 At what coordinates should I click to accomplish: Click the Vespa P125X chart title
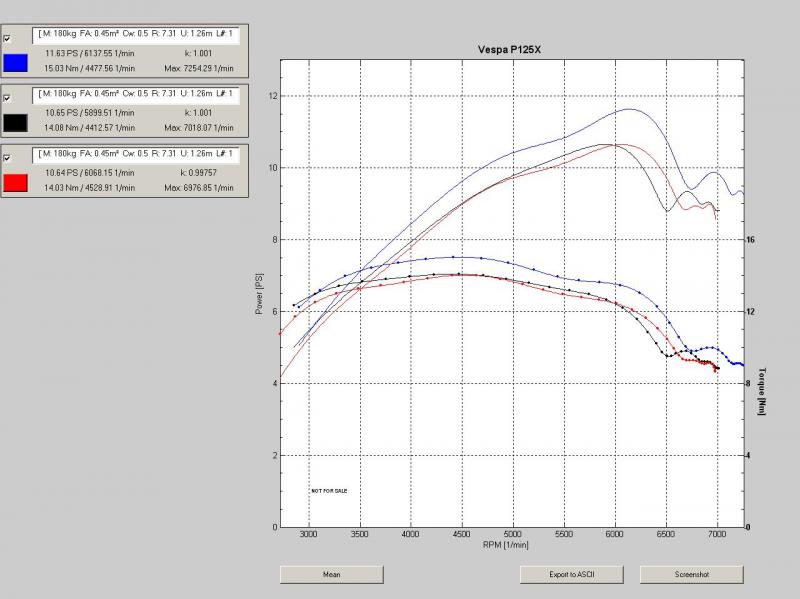[509, 49]
